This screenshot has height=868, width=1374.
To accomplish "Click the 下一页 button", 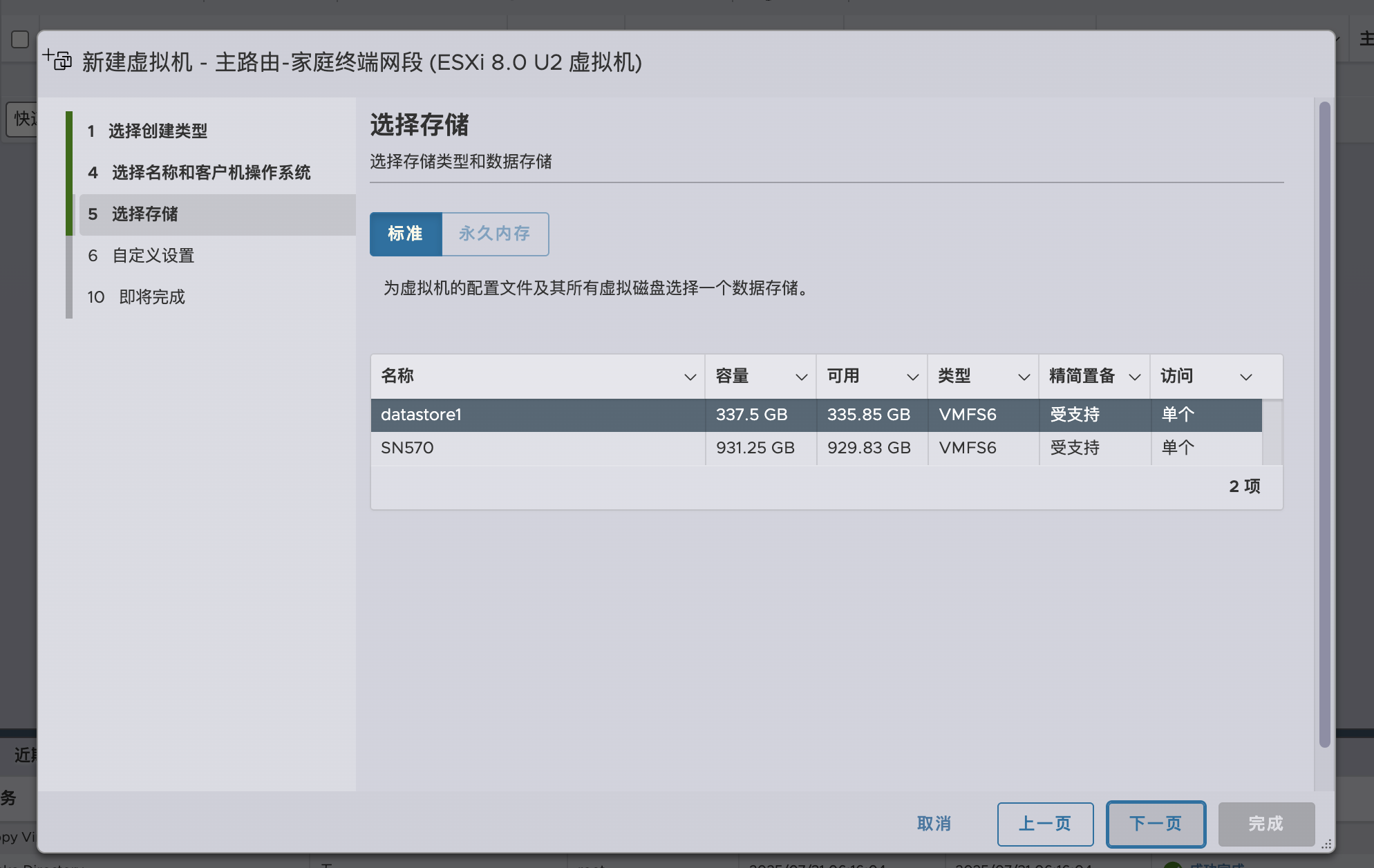I will pos(1156,824).
